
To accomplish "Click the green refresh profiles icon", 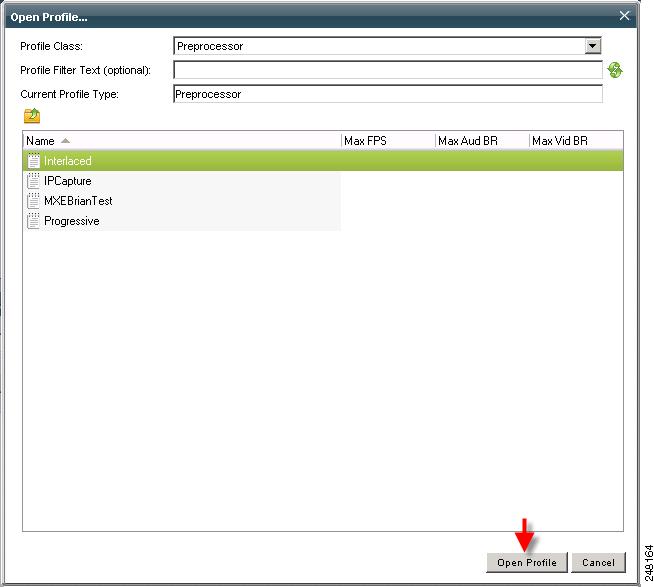I will click(x=615, y=70).
